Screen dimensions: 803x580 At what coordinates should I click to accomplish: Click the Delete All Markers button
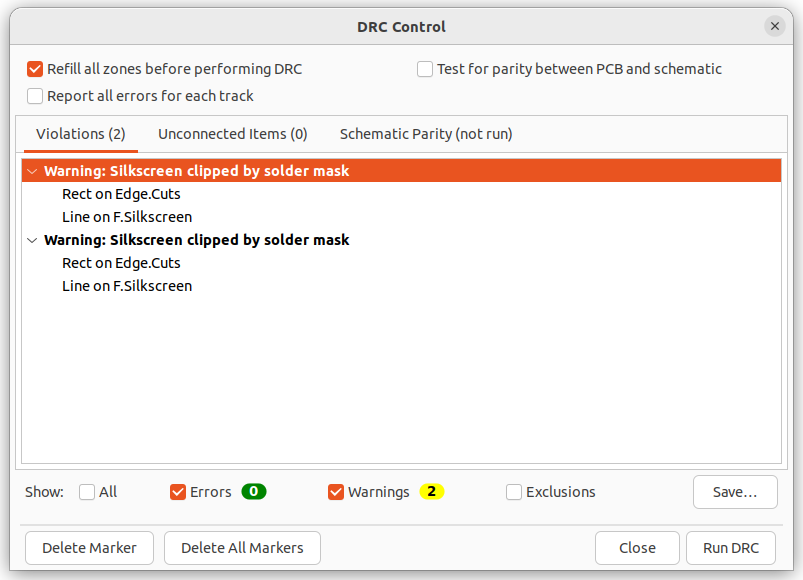point(242,548)
